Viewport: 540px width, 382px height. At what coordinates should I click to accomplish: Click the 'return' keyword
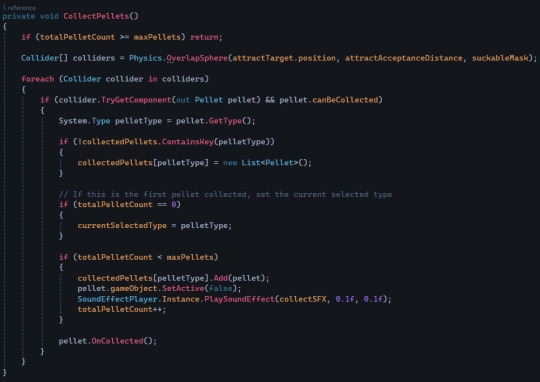[204, 37]
